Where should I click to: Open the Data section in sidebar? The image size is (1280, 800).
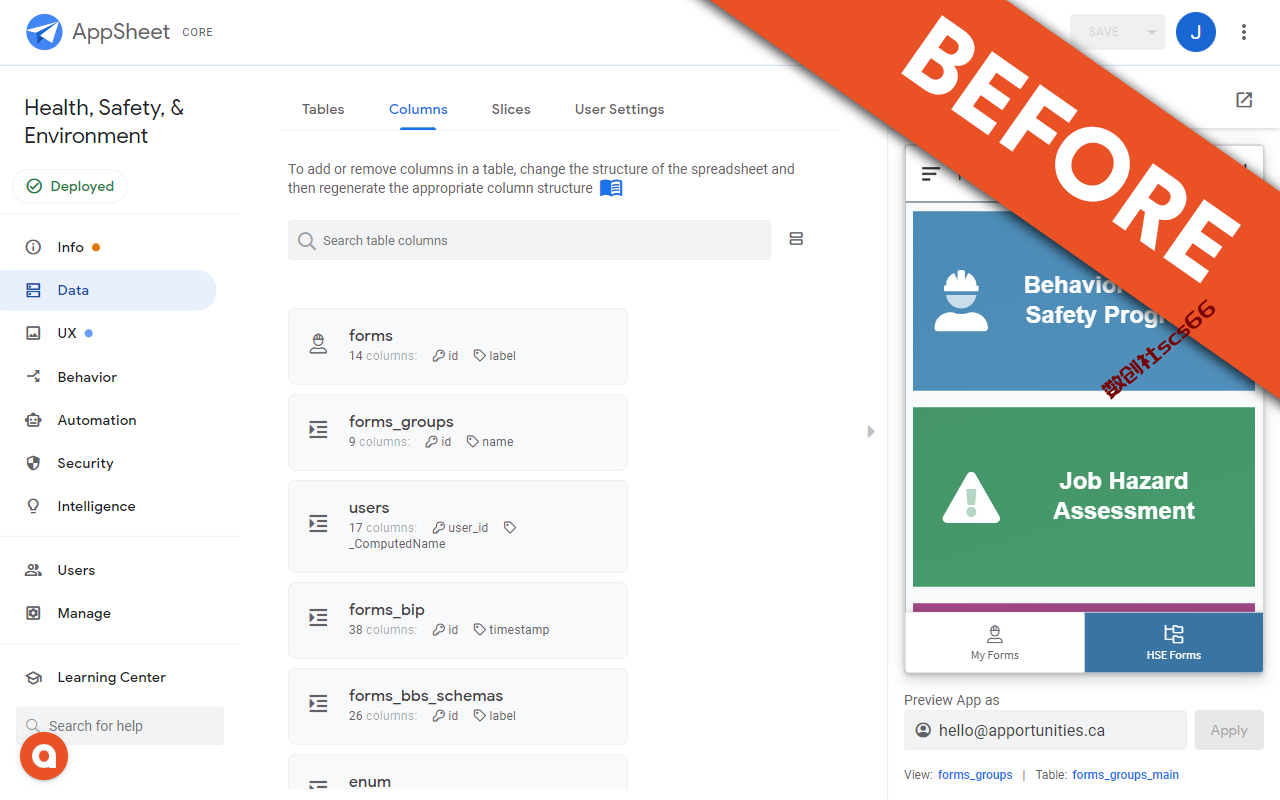tap(108, 290)
